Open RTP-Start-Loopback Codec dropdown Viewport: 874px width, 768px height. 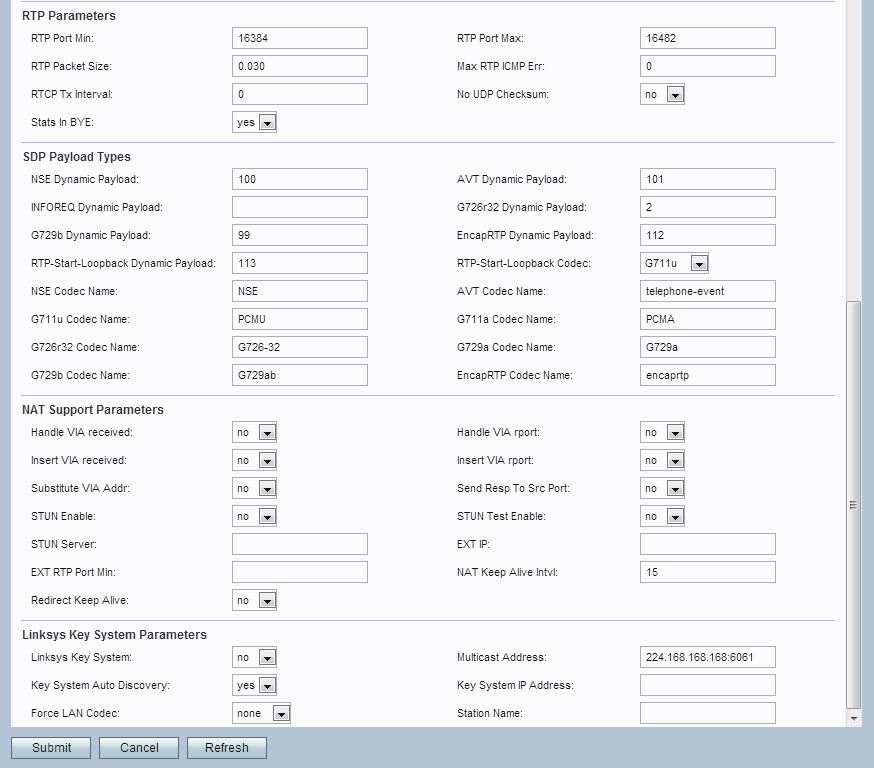pyautogui.click(x=675, y=263)
